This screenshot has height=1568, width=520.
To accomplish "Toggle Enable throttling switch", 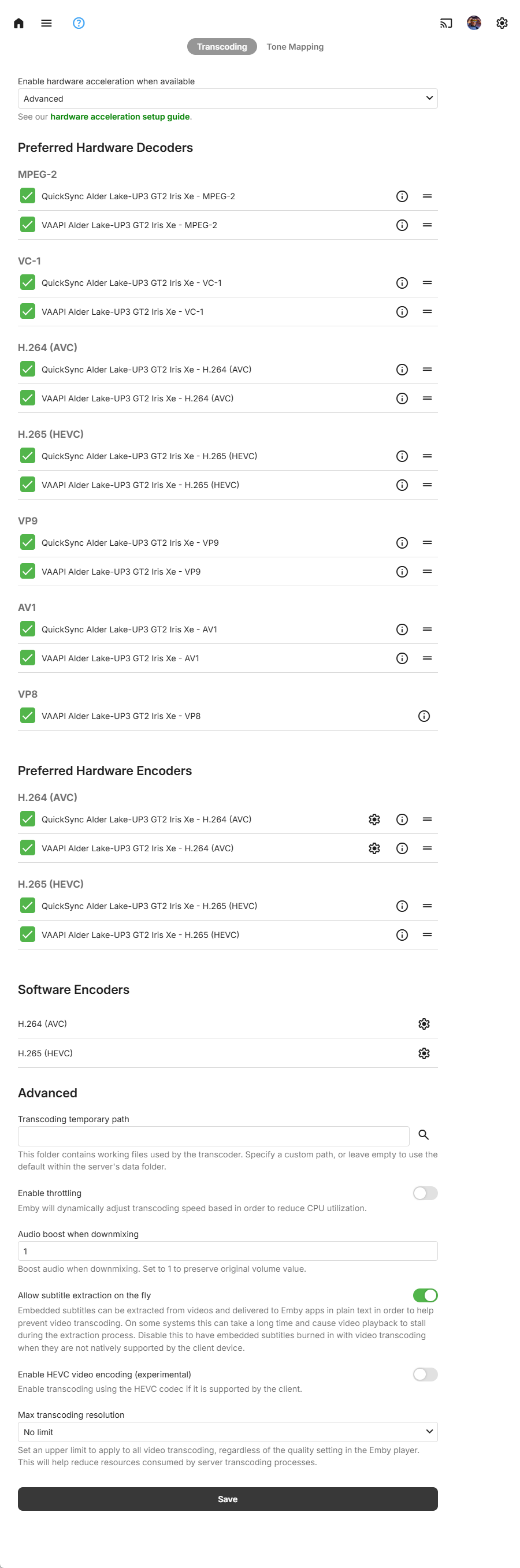I will tap(425, 1193).
